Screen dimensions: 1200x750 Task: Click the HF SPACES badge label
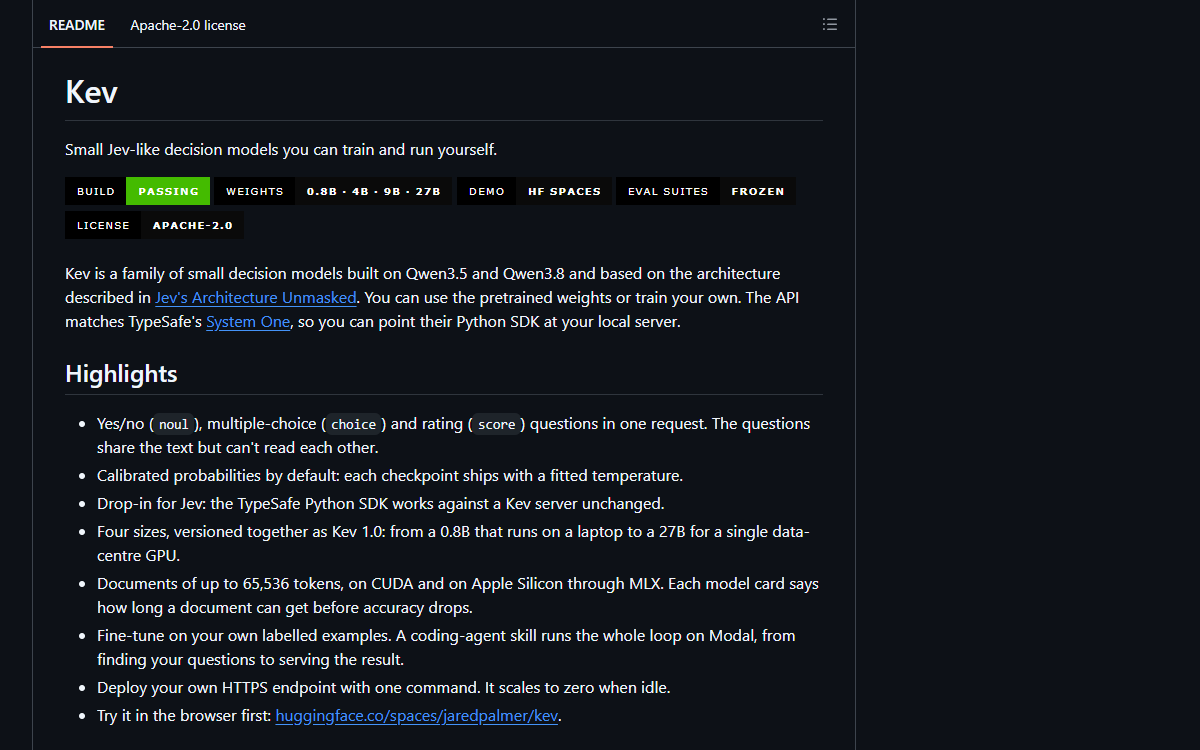pyautogui.click(x=565, y=191)
